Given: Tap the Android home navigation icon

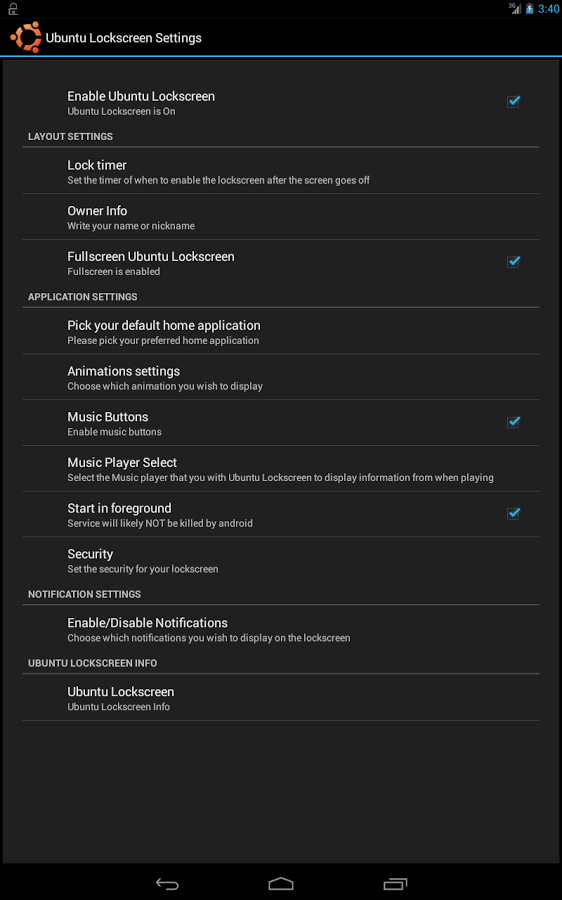Looking at the screenshot, I should [x=281, y=883].
